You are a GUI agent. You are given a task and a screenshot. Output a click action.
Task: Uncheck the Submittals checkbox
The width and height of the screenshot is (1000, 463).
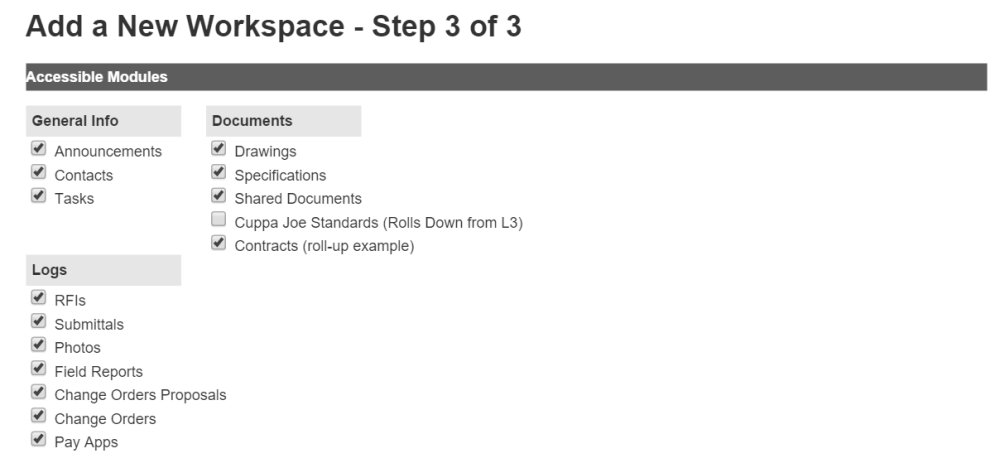39,321
